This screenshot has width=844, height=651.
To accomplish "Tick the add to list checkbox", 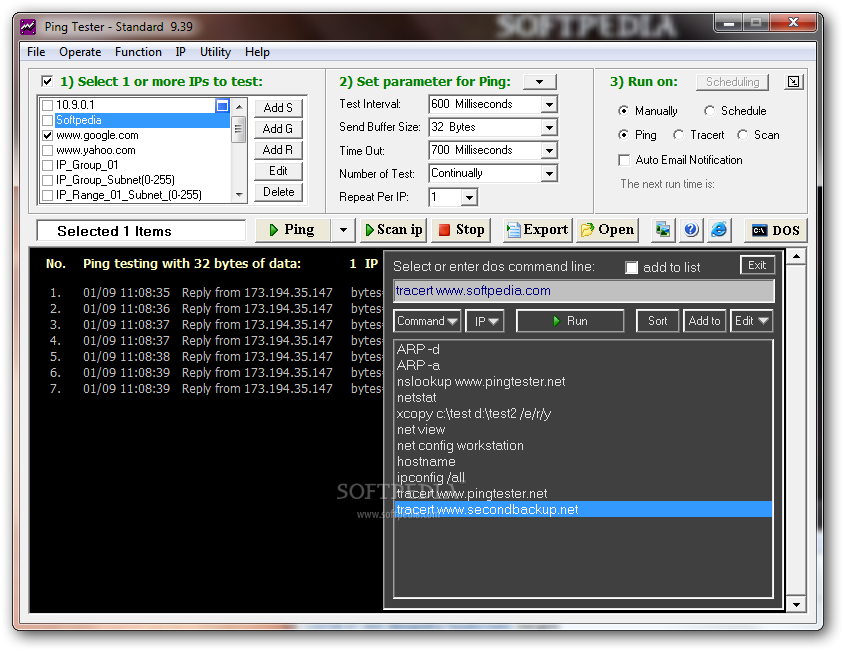I will [631, 268].
